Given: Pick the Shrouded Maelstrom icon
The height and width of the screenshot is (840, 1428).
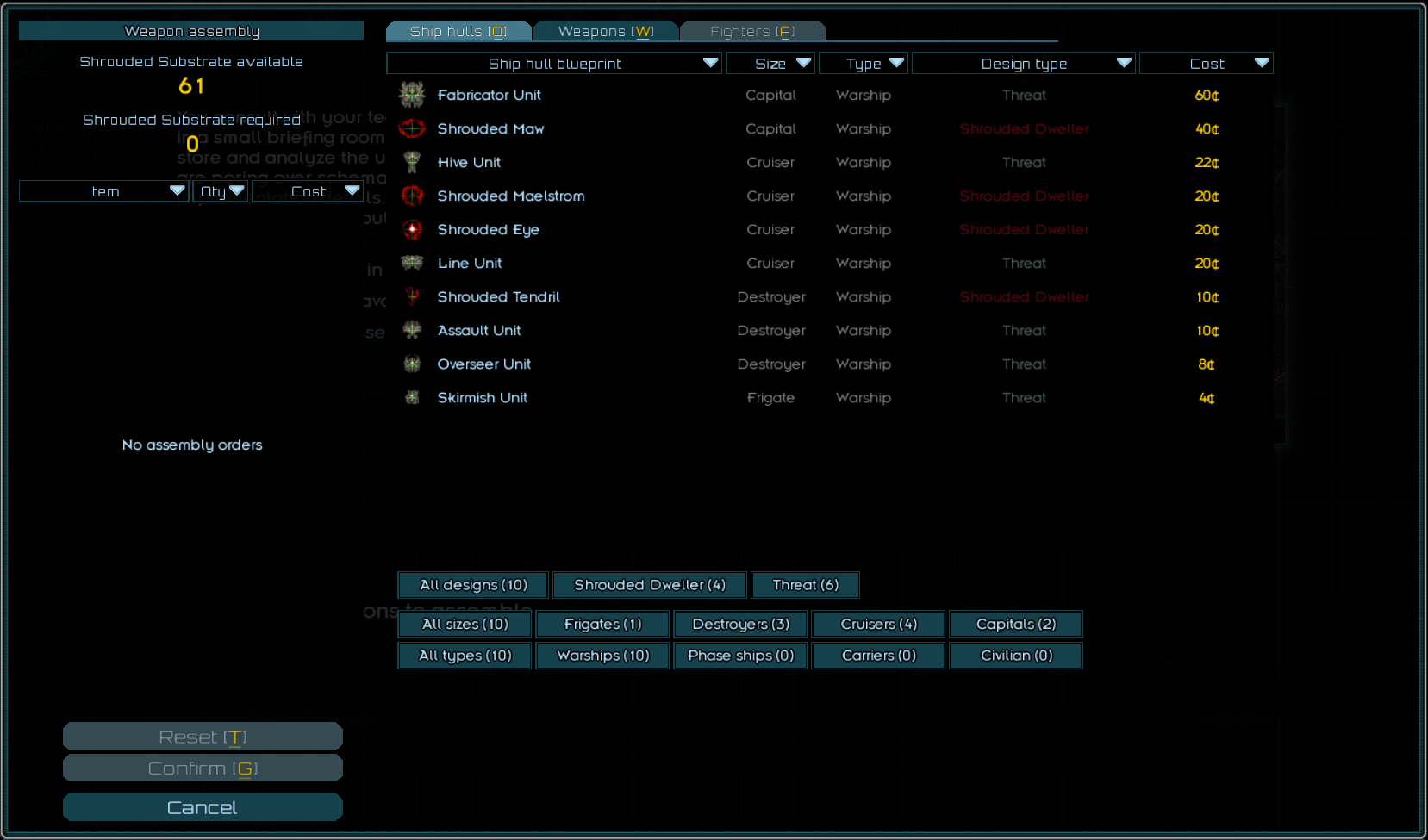Looking at the screenshot, I should pyautogui.click(x=412, y=196).
